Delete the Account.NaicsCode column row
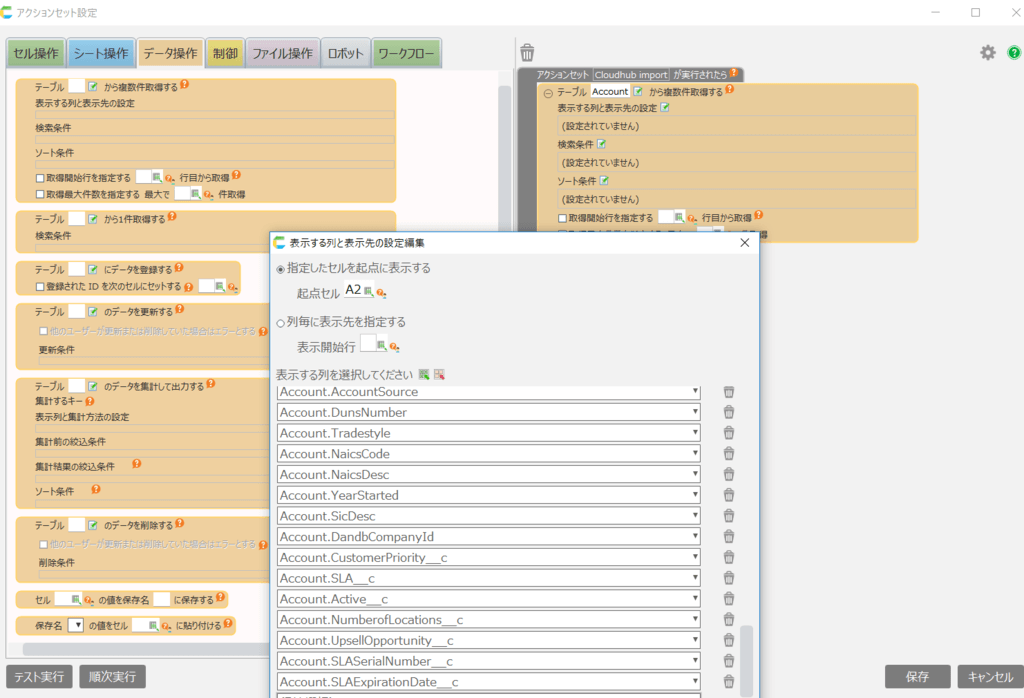1024x698 pixels. click(x=729, y=454)
